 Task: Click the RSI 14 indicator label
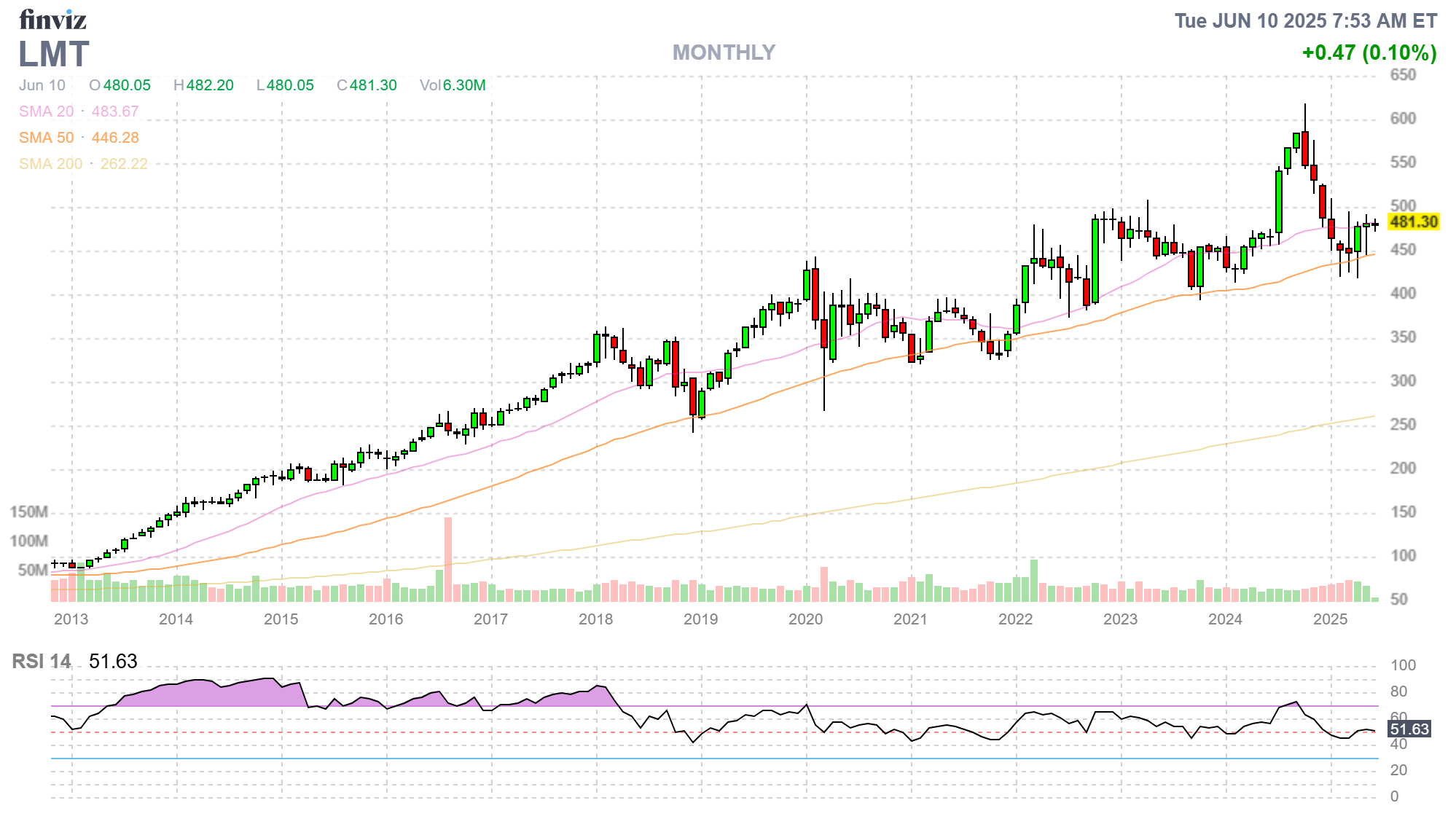tap(42, 662)
